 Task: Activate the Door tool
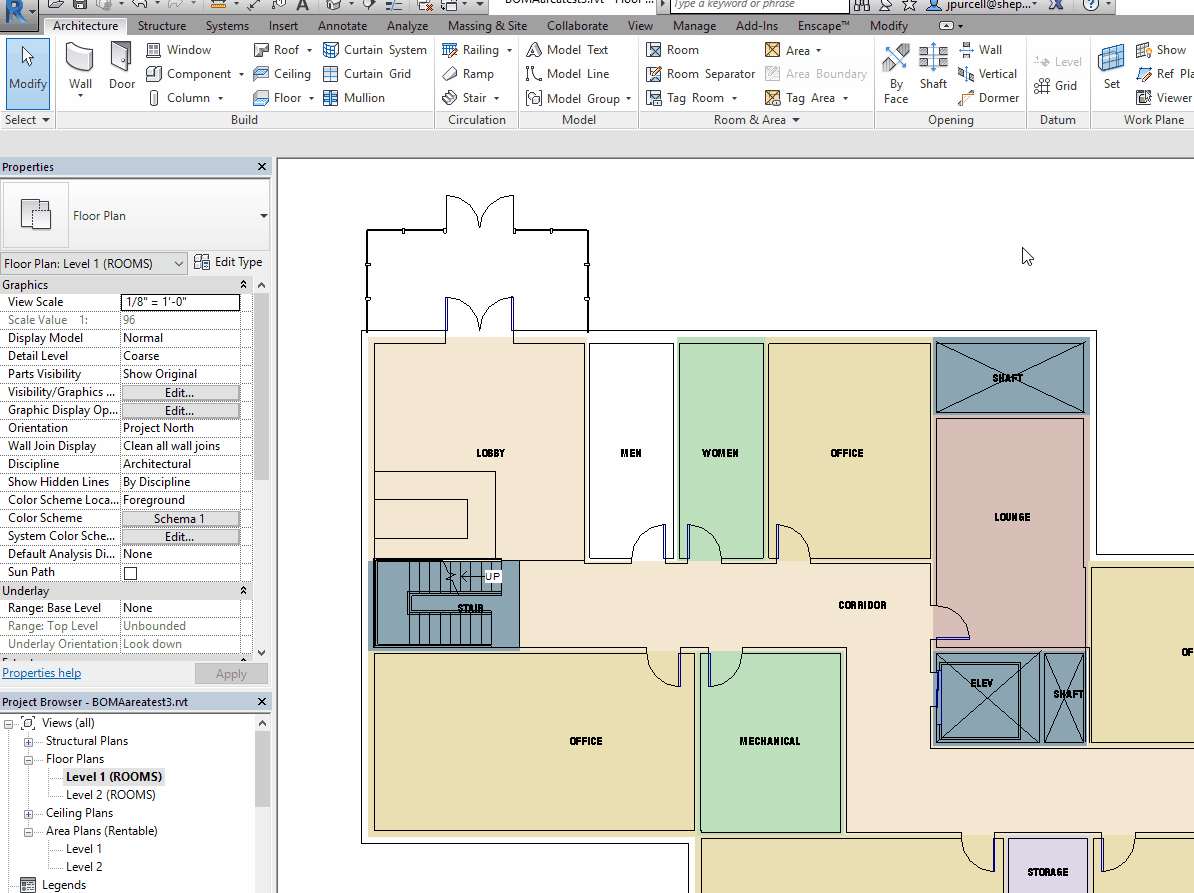122,67
